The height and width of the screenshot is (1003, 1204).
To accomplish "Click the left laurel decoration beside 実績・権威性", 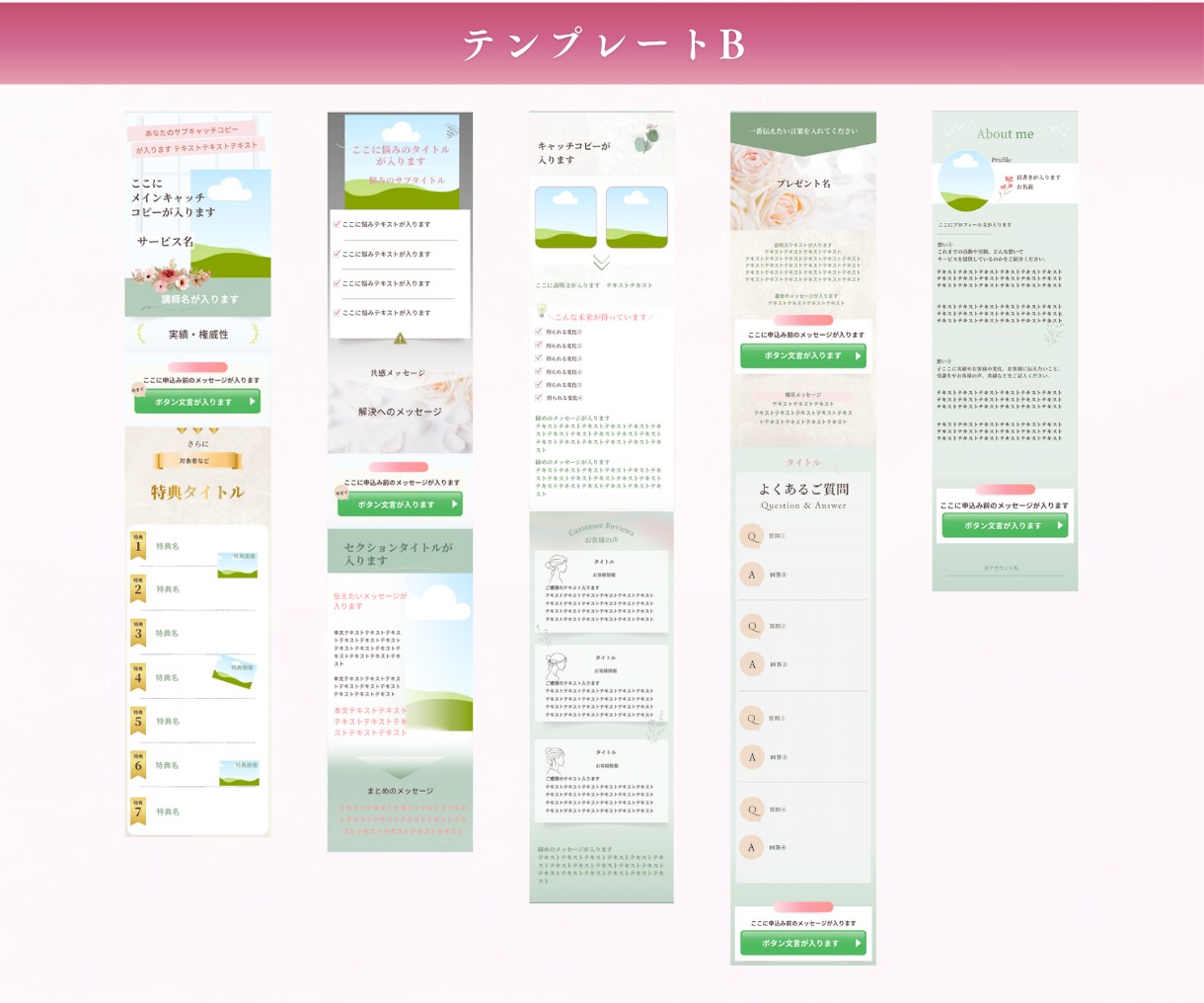I will (142, 335).
